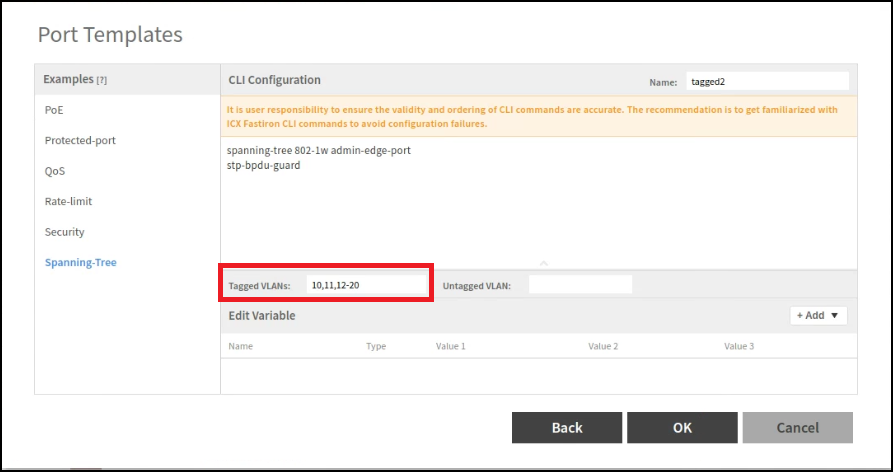The image size is (893, 472).
Task: Select the Type column header
Action: 376,346
